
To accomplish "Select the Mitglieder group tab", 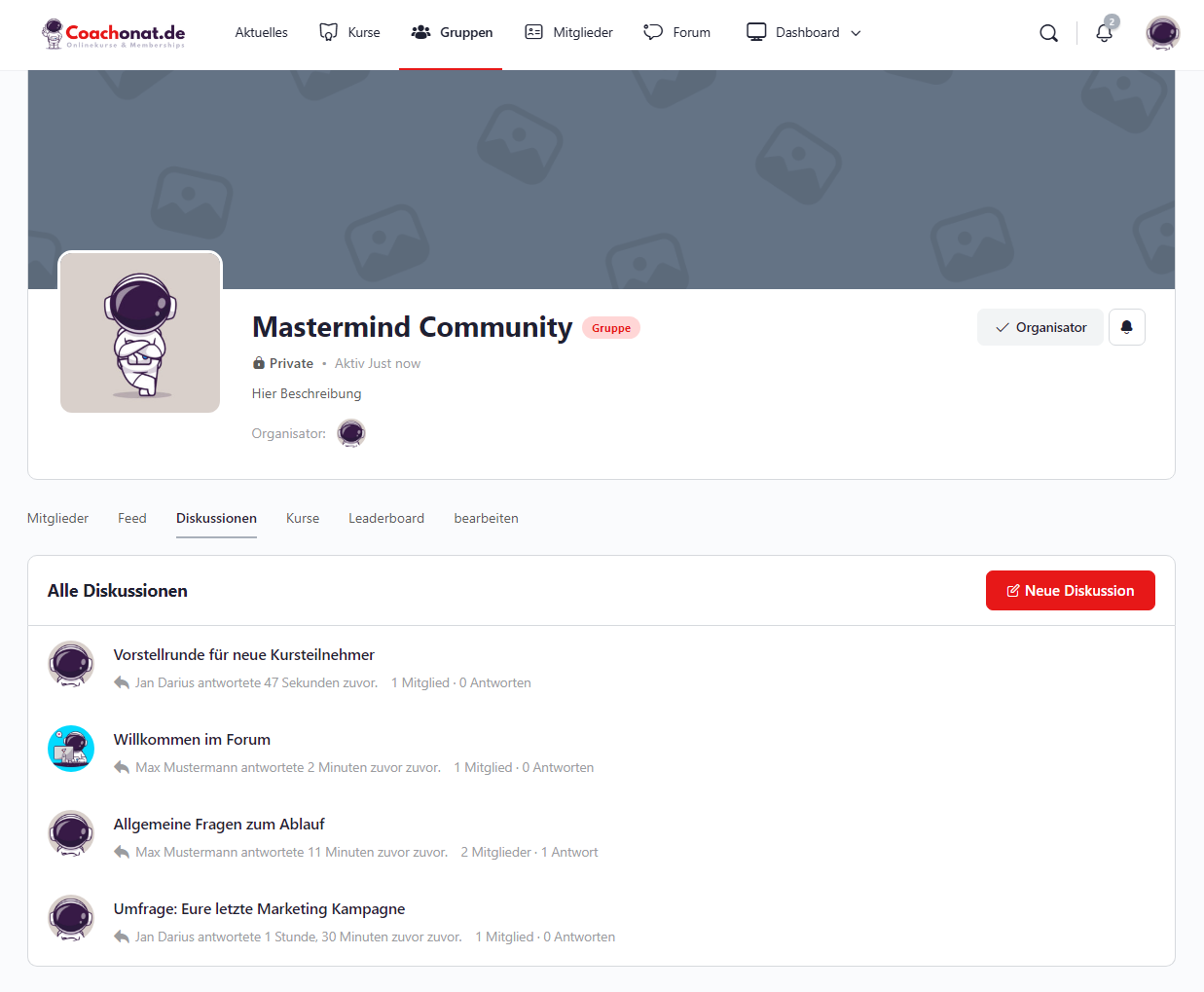I will pos(58,518).
